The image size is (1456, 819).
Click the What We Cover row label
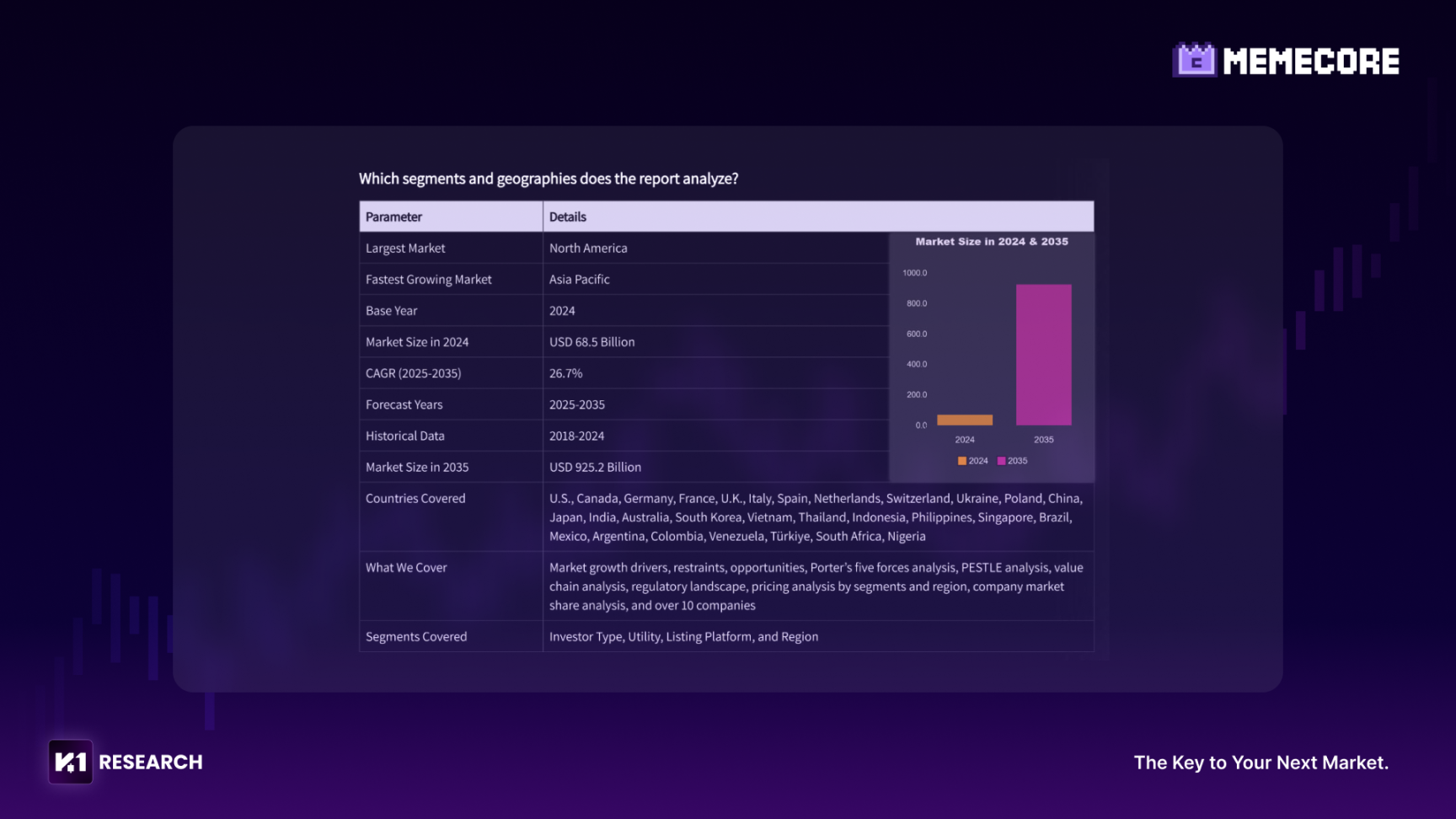406,567
